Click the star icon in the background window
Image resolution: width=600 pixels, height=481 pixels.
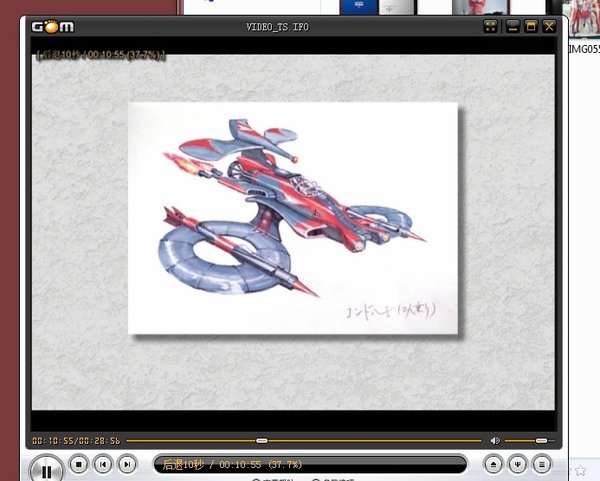tap(580, 470)
